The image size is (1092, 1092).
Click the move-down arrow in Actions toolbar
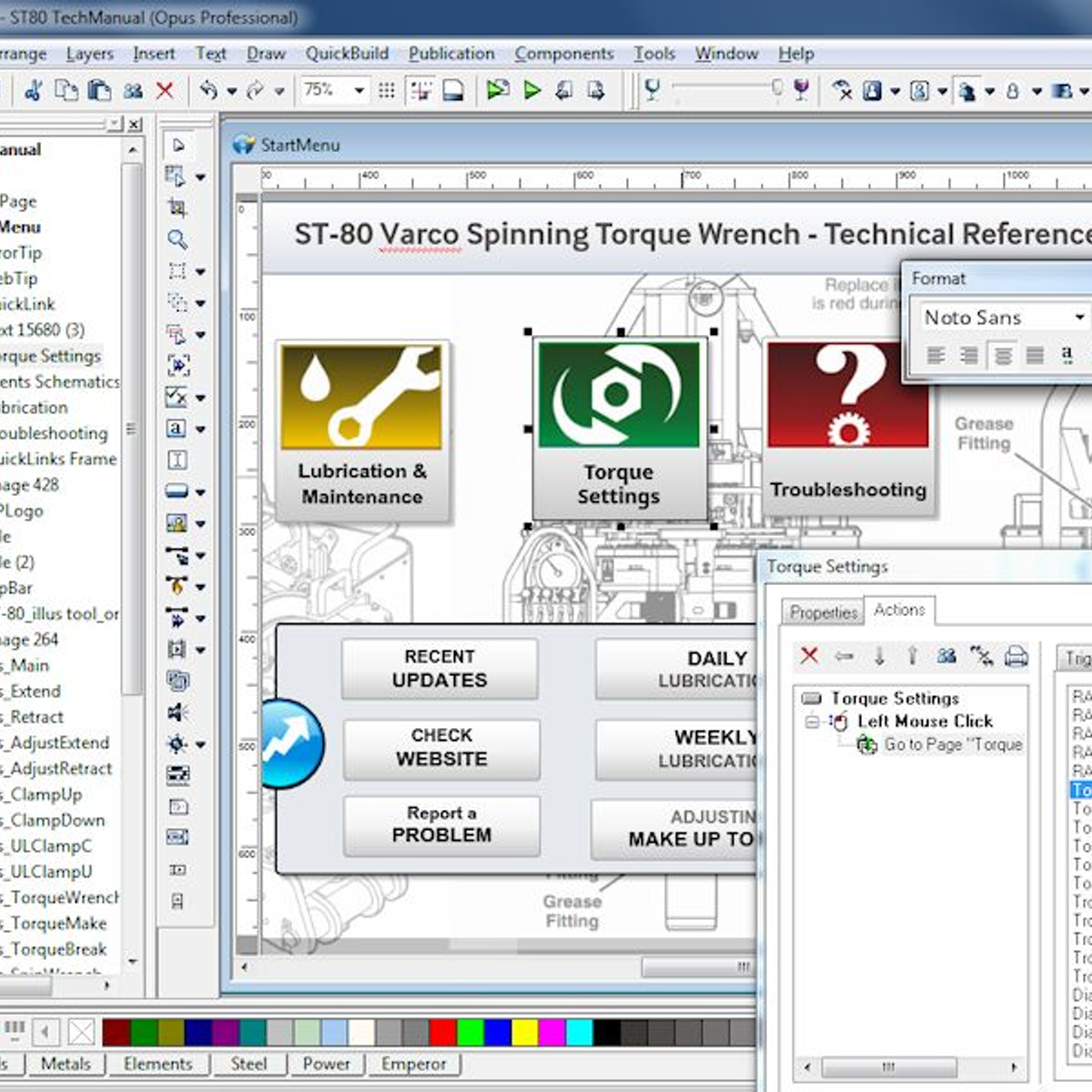(879, 656)
